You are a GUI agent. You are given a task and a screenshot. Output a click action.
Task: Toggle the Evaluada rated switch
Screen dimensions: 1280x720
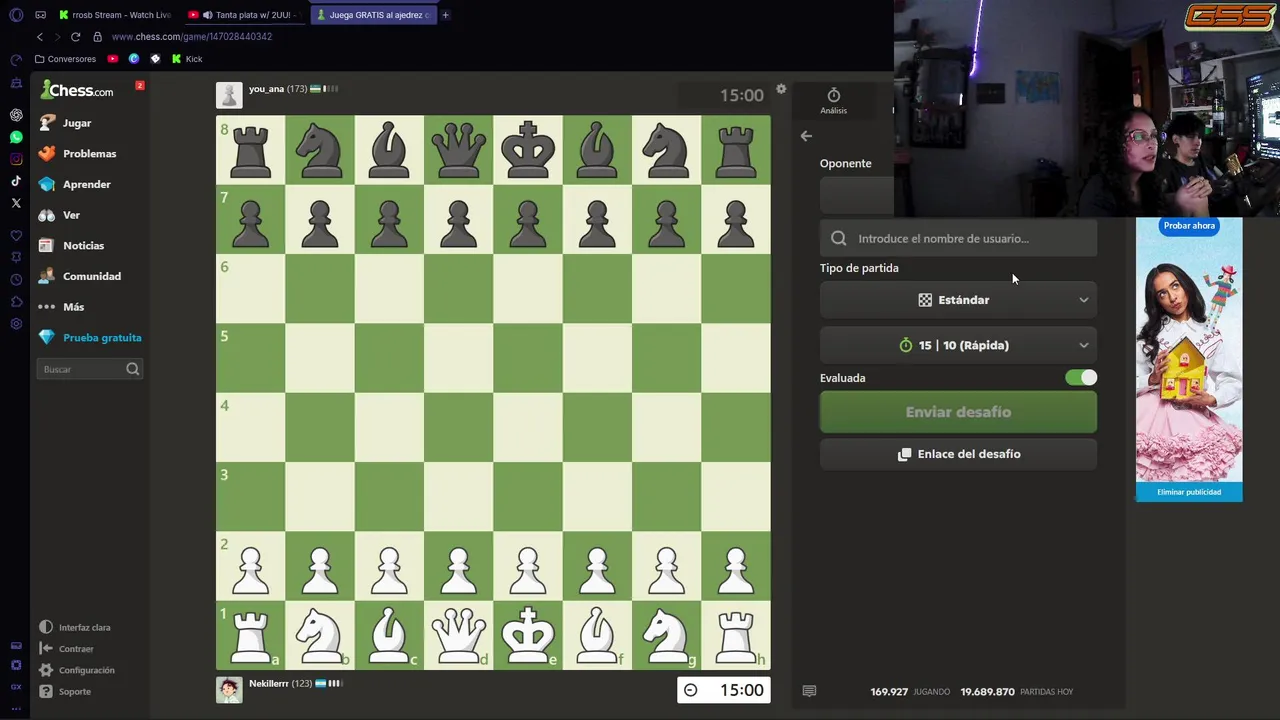(x=1081, y=378)
